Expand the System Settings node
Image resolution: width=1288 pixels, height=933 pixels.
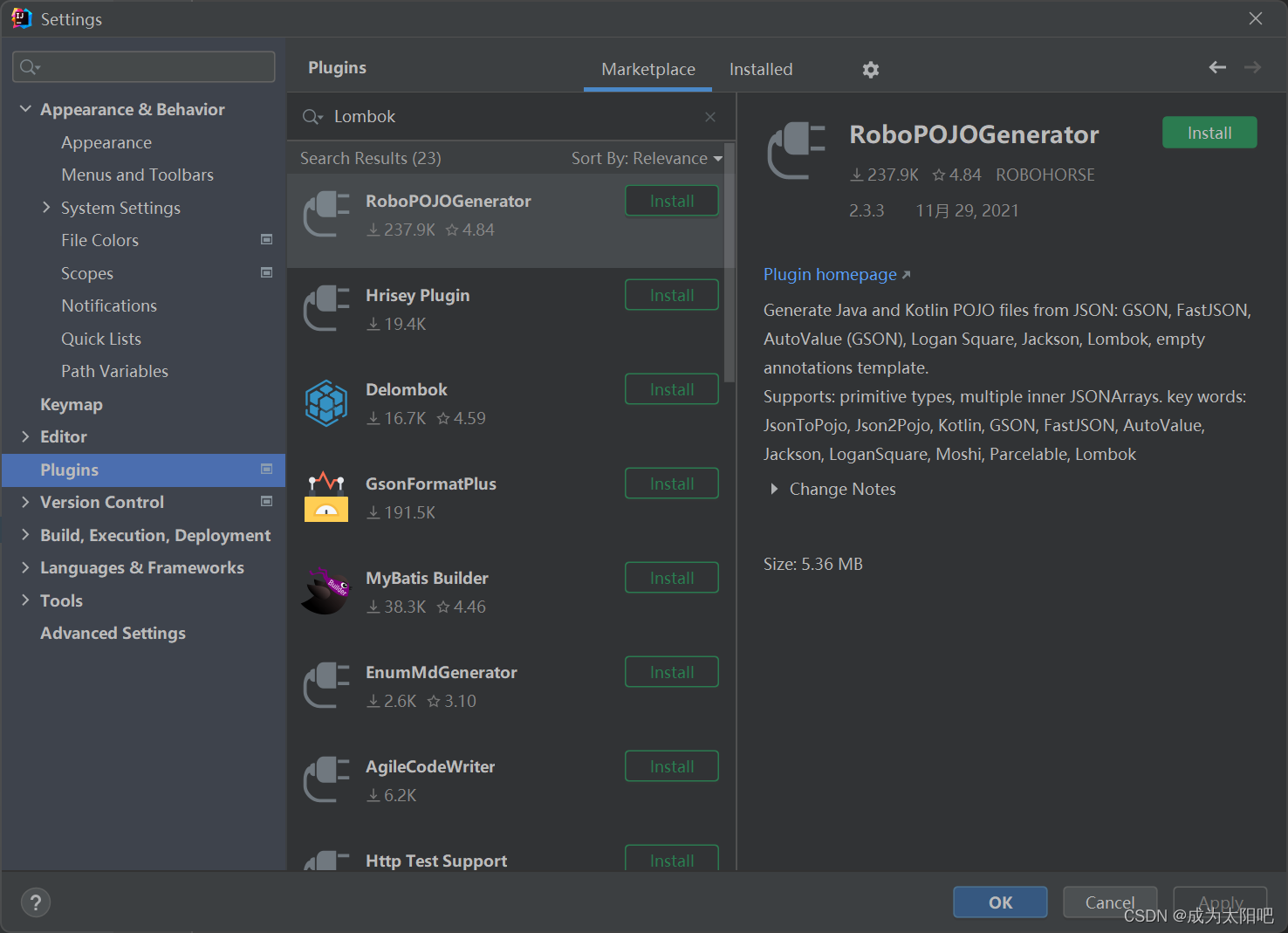coord(46,208)
